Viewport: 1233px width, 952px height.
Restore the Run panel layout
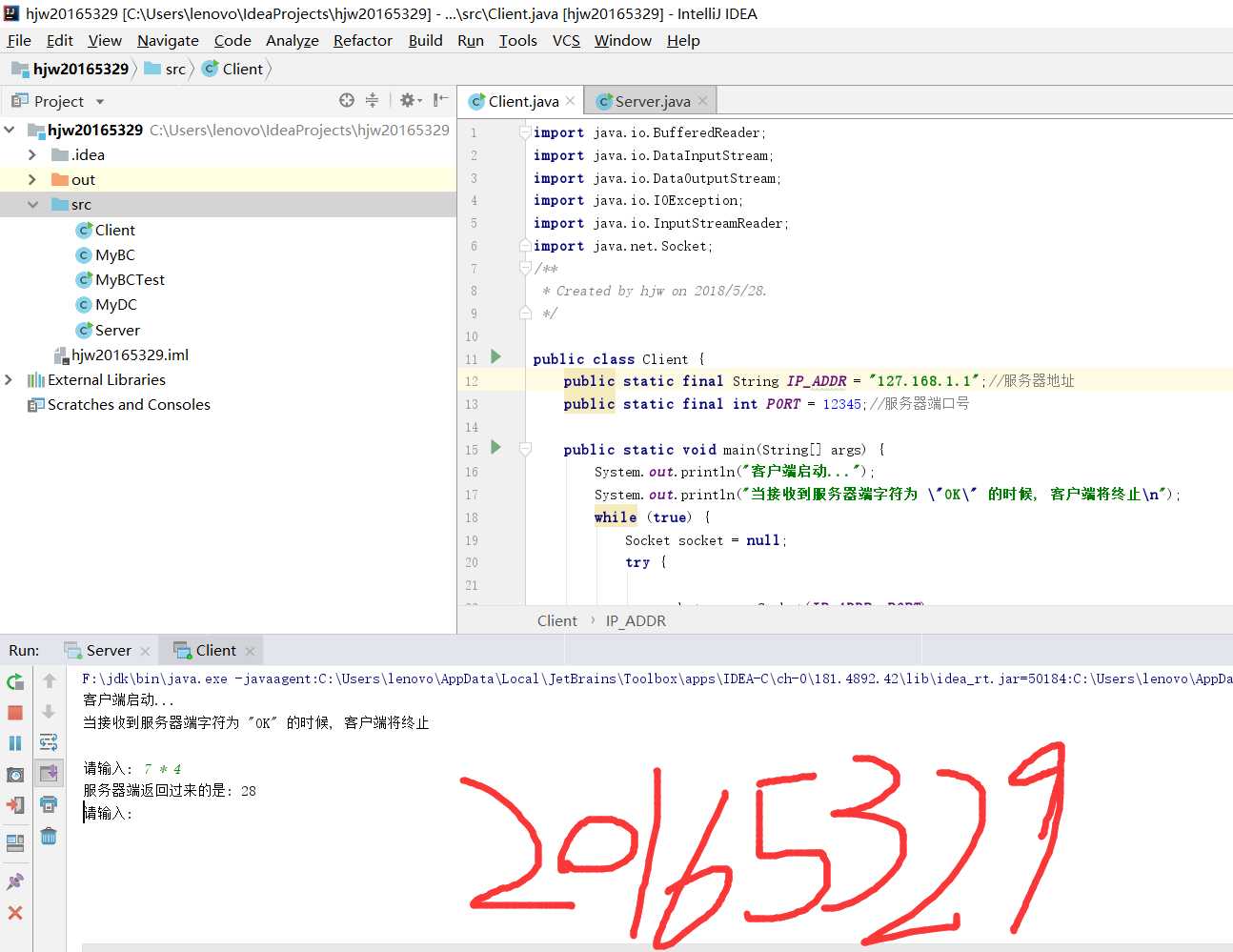point(15,843)
